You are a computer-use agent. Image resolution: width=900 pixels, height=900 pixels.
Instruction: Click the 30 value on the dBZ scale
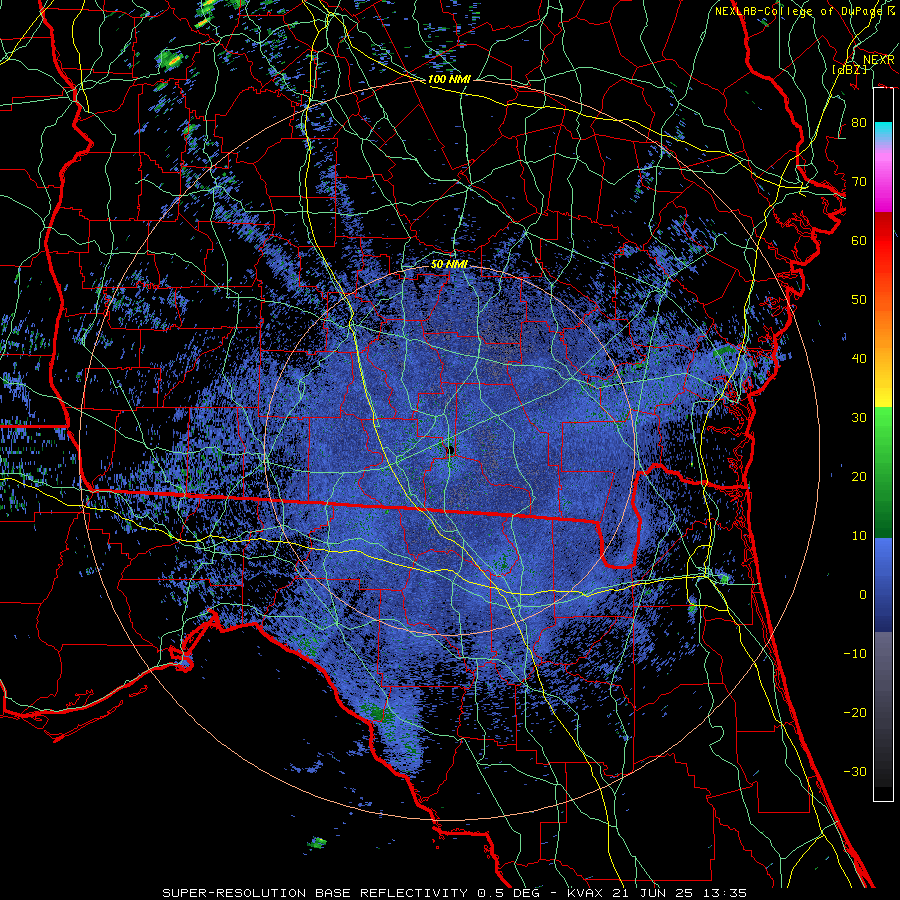click(859, 417)
